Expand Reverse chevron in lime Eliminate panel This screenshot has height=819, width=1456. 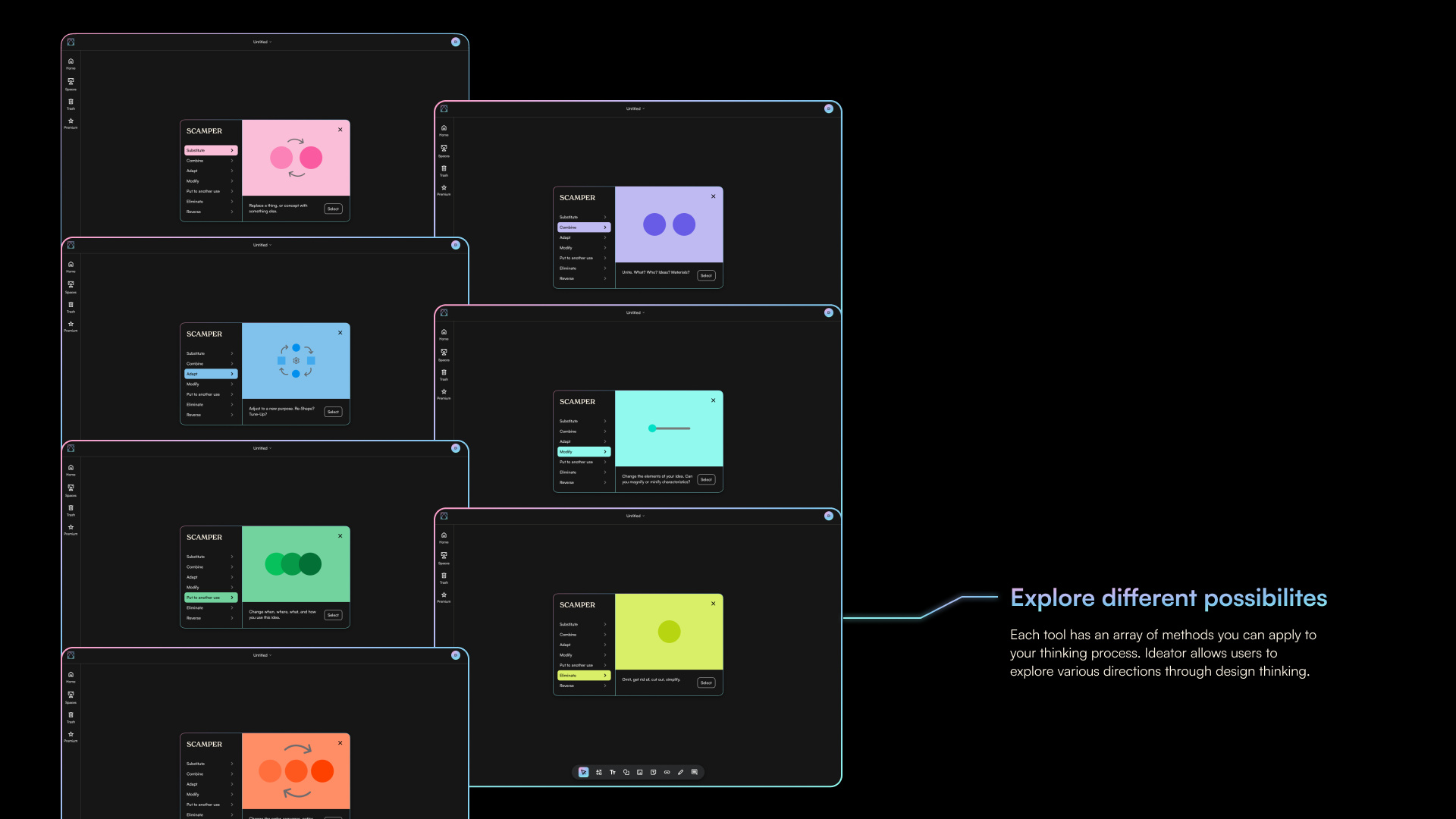[604, 686]
